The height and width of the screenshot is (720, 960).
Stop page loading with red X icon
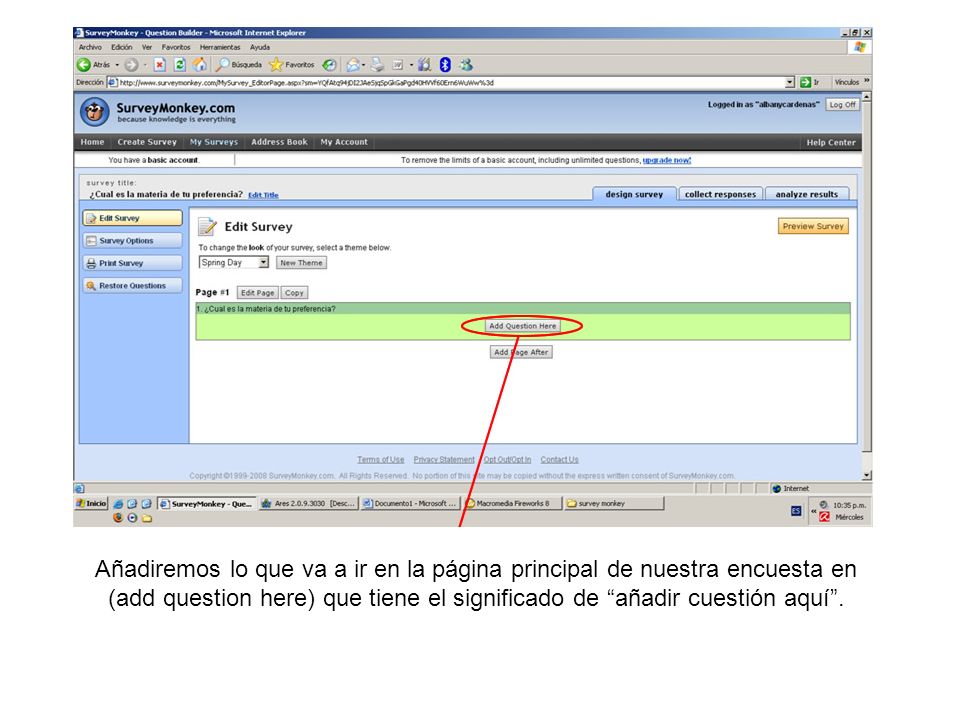coord(159,64)
